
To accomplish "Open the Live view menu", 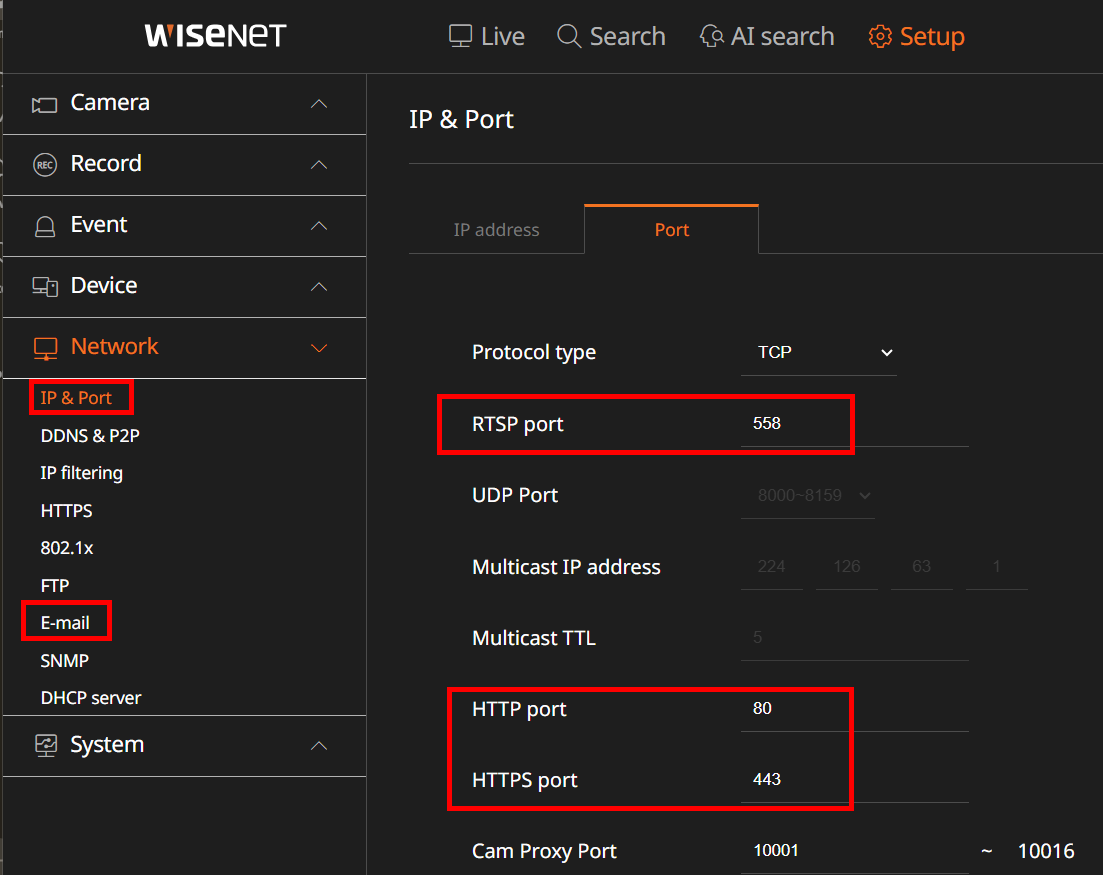I will tap(486, 37).
